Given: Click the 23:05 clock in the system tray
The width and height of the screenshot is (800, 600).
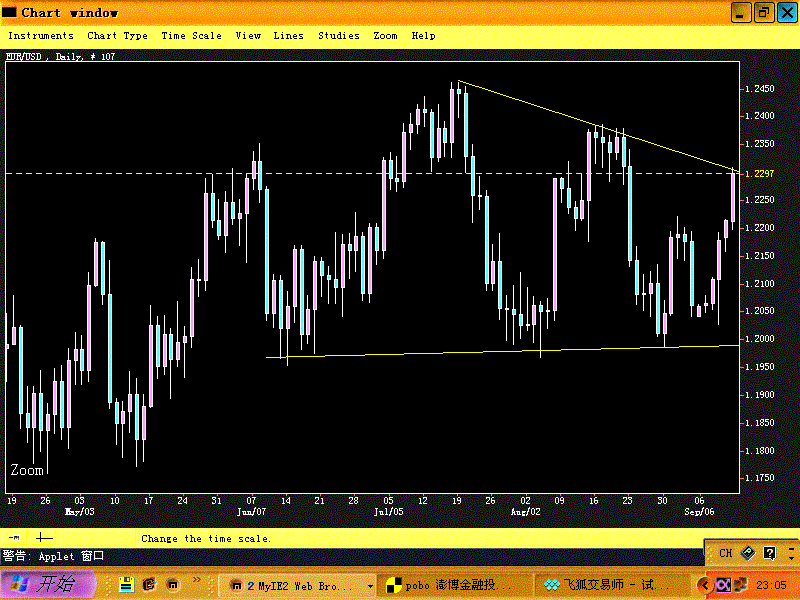Looking at the screenshot, I should coord(770,584).
